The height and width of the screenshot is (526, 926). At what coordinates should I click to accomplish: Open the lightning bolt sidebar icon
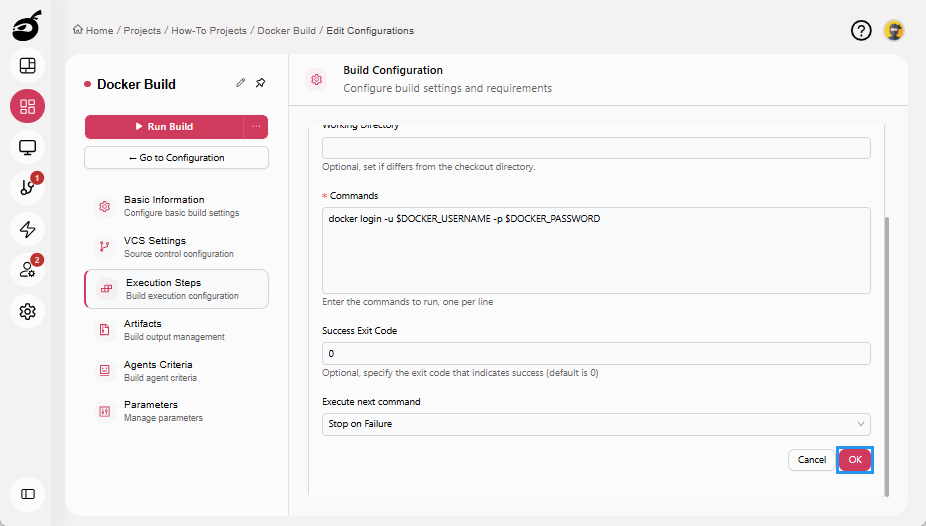tap(27, 229)
